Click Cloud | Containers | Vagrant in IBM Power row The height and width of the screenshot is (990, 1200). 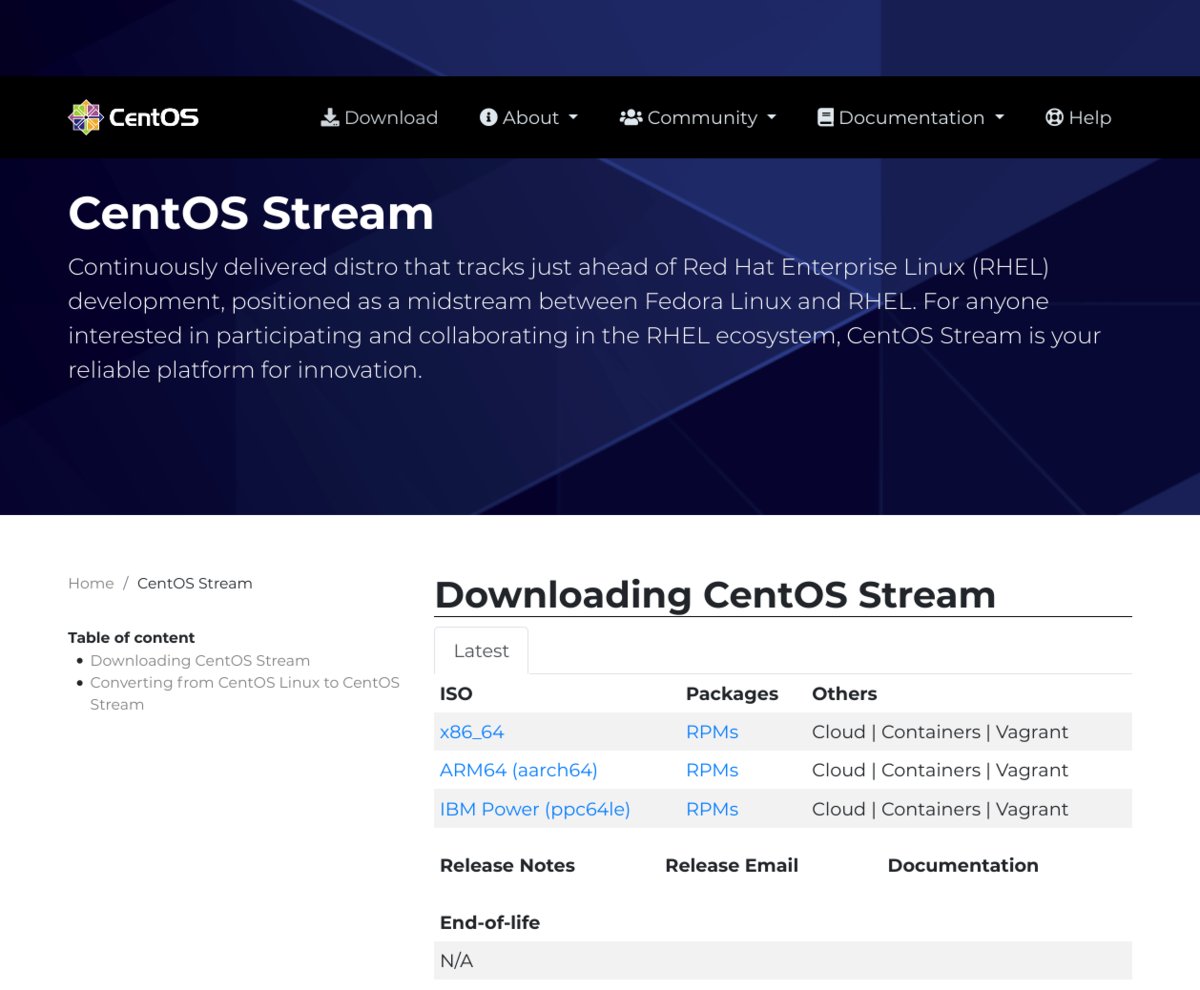pos(940,809)
